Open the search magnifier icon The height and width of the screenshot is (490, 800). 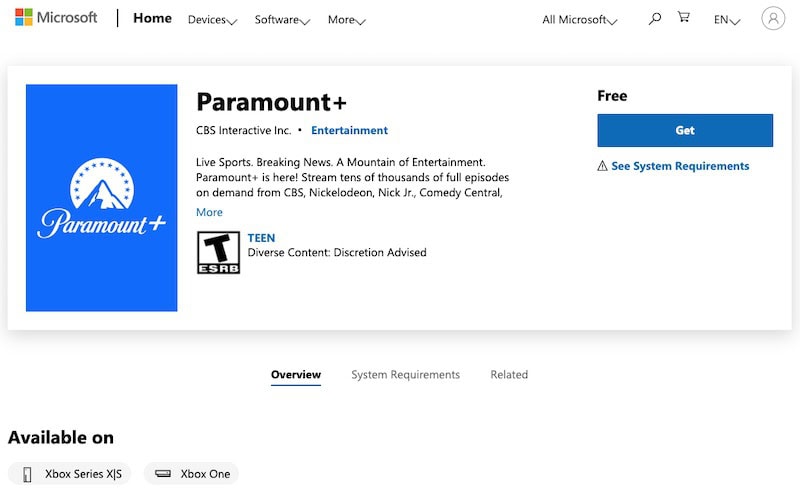[655, 18]
